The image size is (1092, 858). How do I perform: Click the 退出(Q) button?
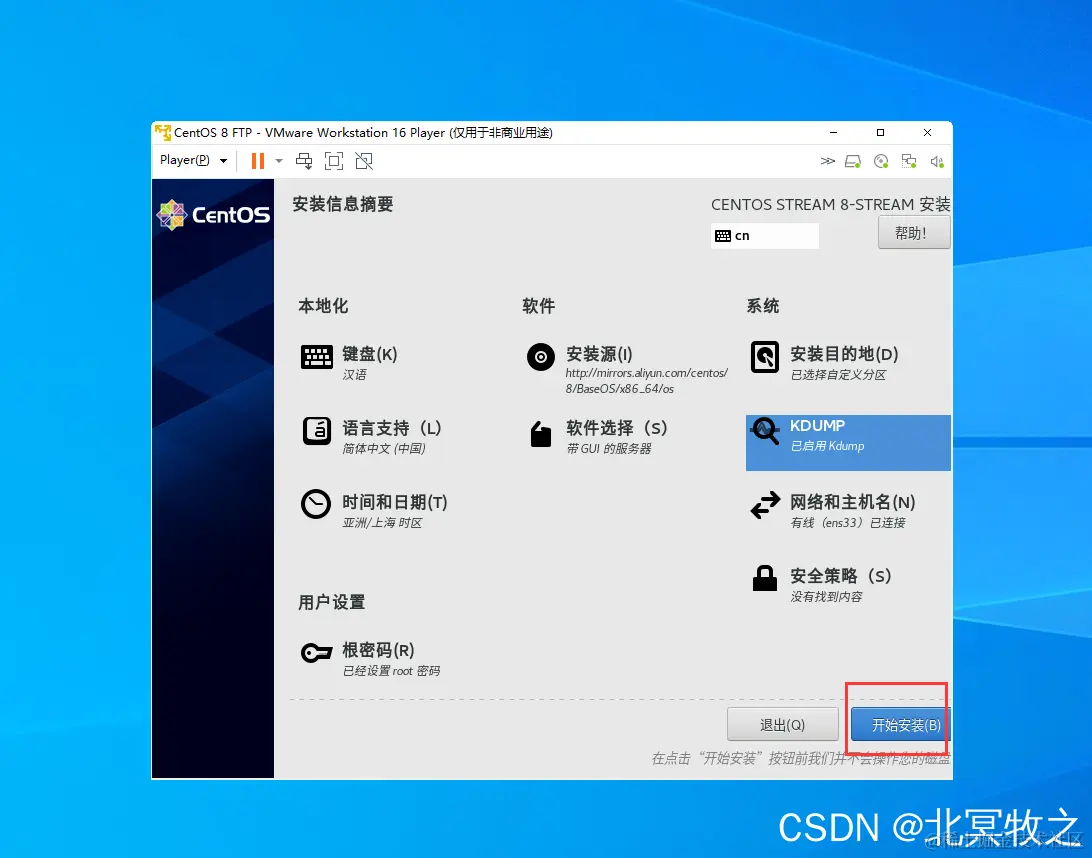[782, 725]
